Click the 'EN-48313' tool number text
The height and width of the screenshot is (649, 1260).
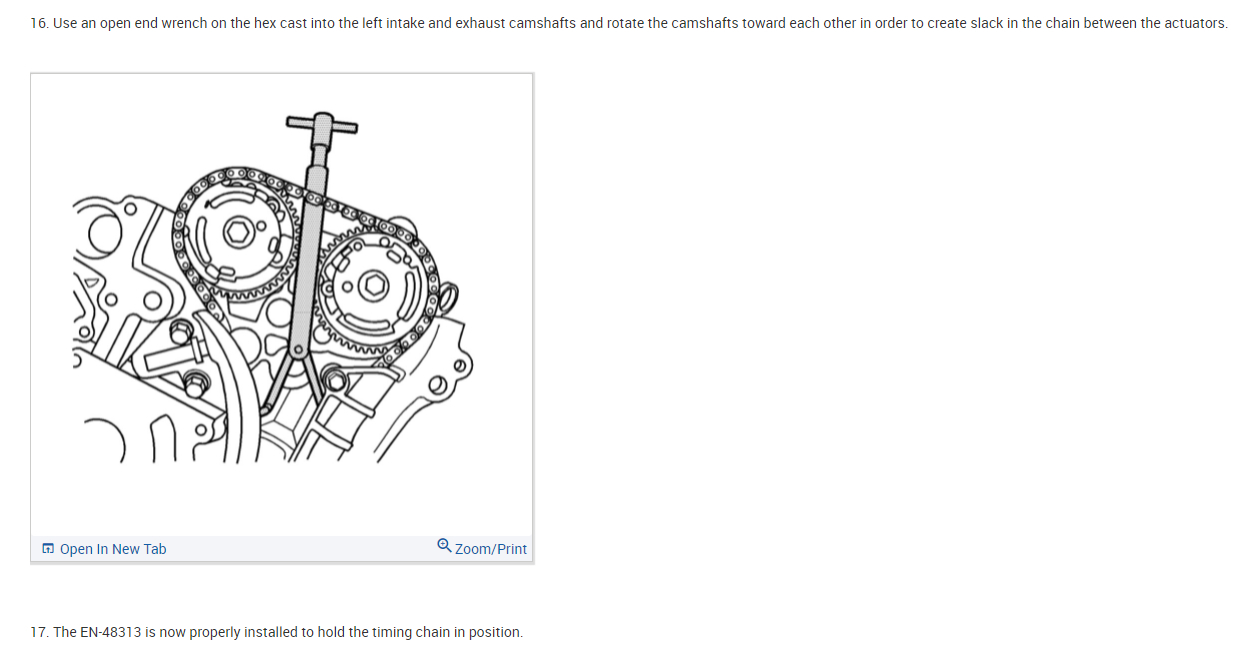pos(111,632)
